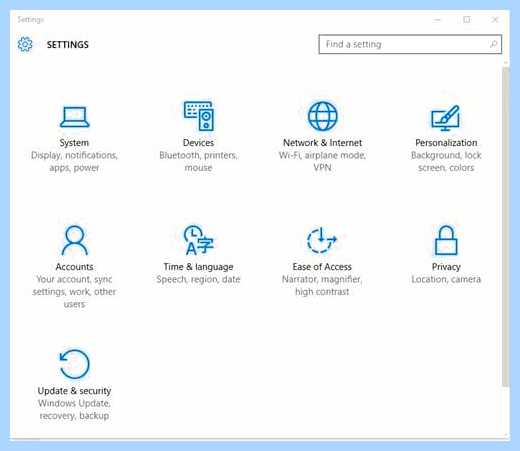Screen dimensions: 520x451
Task: Open the Privacy padlock icon
Action: pos(446,240)
